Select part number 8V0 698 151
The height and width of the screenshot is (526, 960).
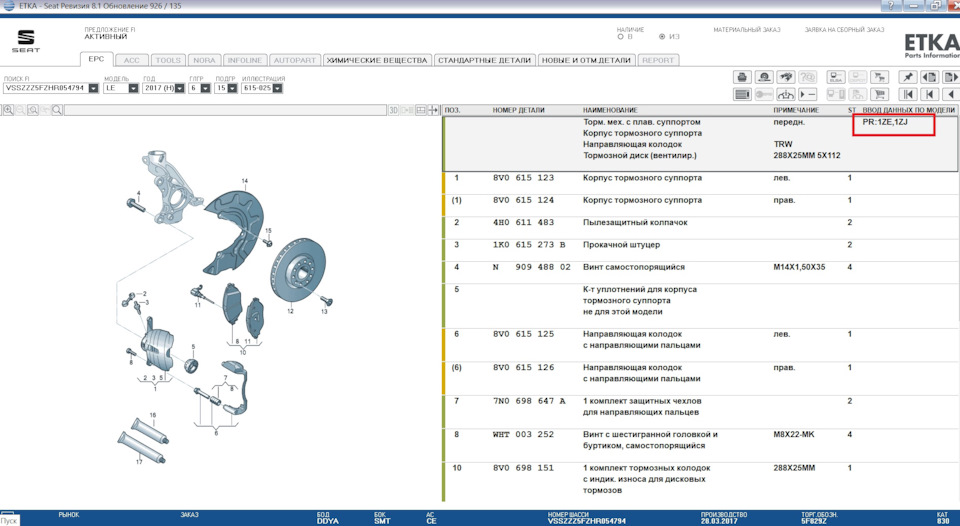pyautogui.click(x=523, y=468)
